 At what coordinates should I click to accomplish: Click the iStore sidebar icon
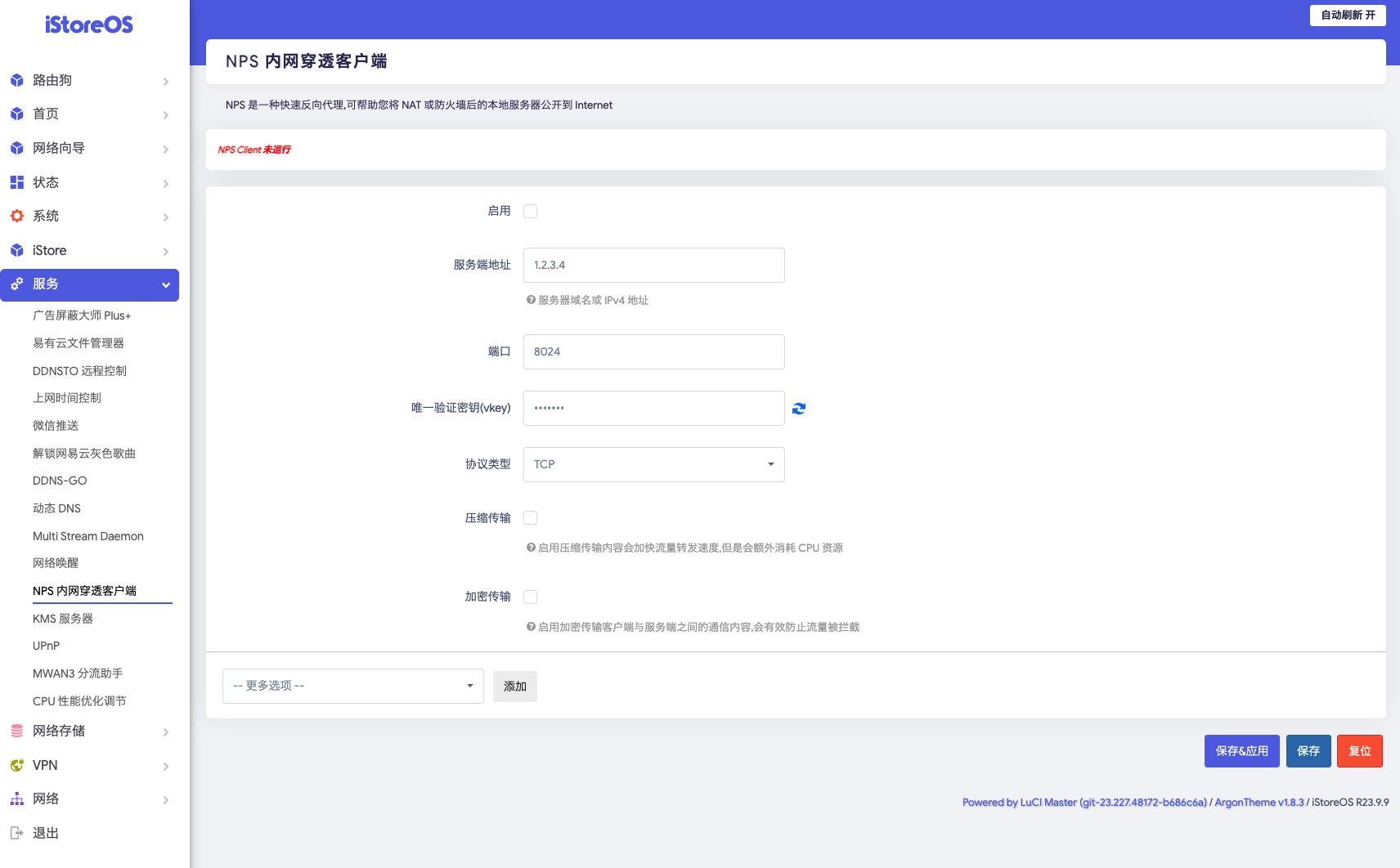point(17,250)
